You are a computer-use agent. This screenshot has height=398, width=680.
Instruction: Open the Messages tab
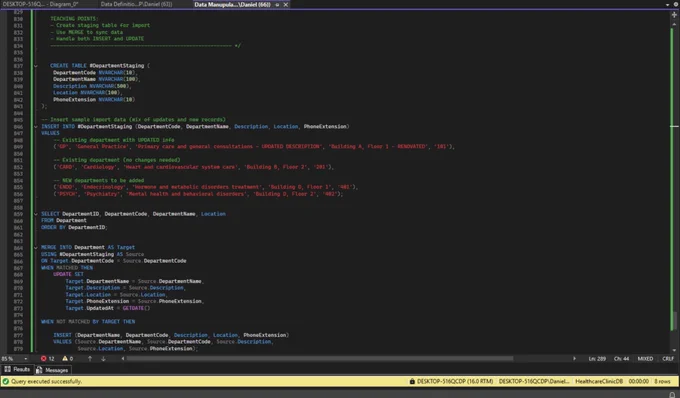pos(52,370)
